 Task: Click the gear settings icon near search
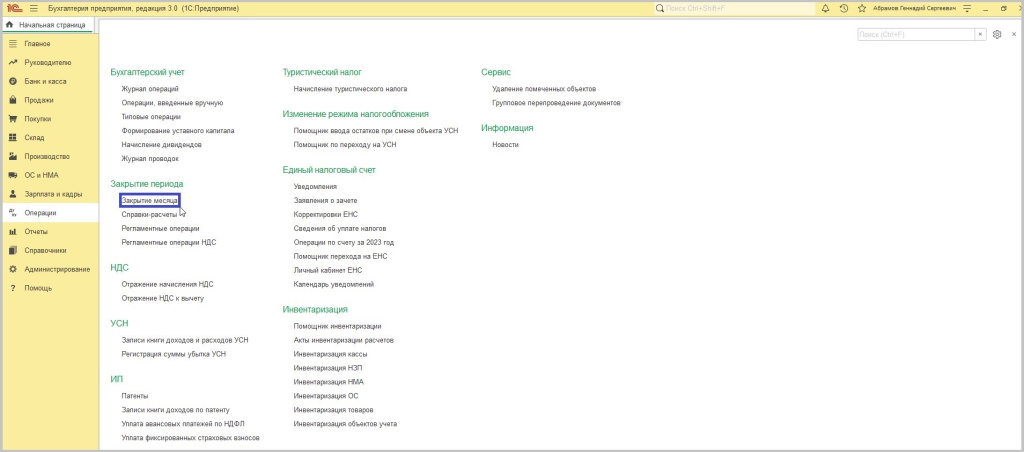996,34
